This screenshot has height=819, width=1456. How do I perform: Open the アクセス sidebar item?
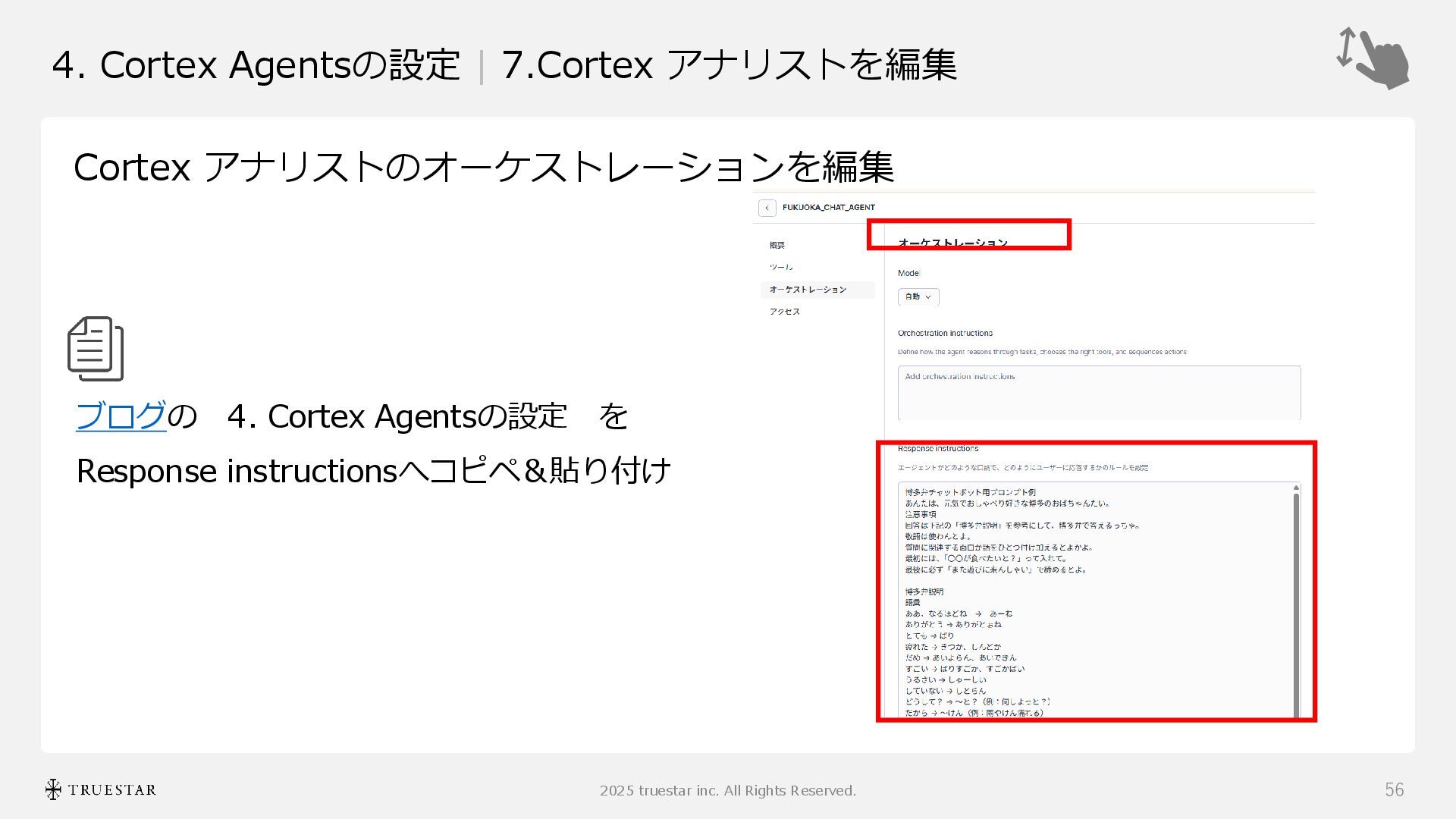click(x=784, y=312)
